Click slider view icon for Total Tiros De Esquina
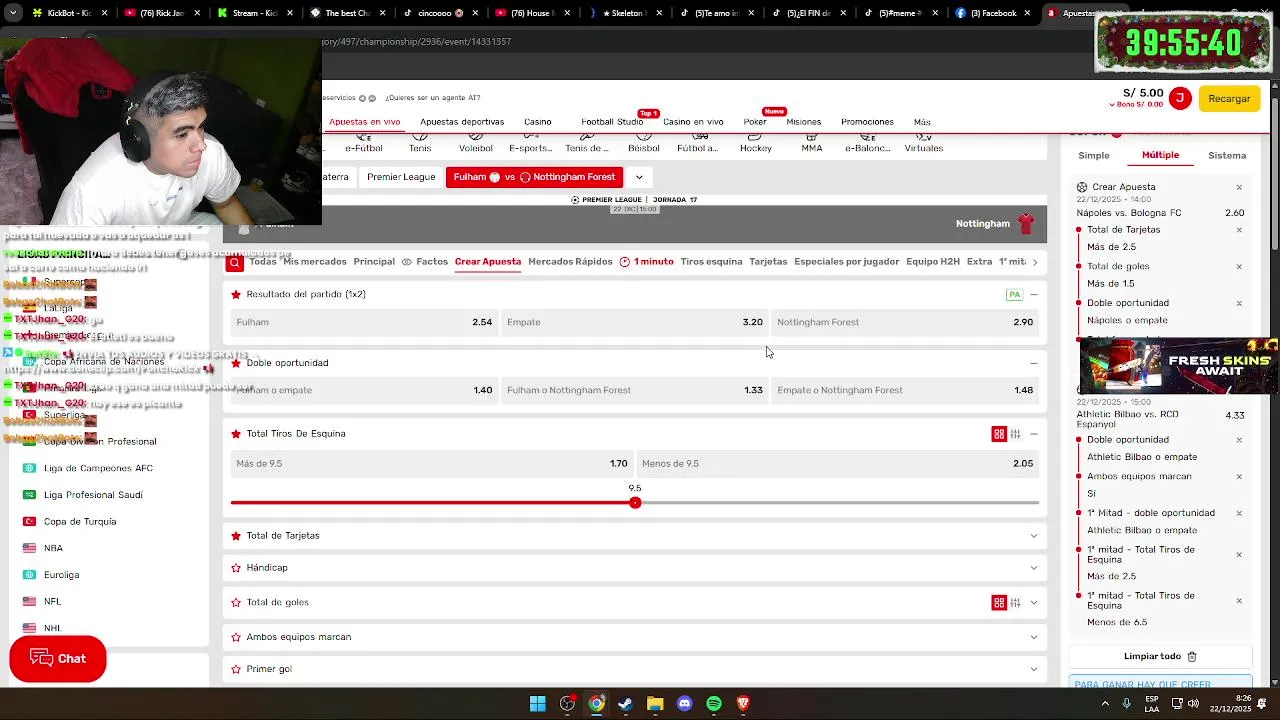 tap(1015, 433)
